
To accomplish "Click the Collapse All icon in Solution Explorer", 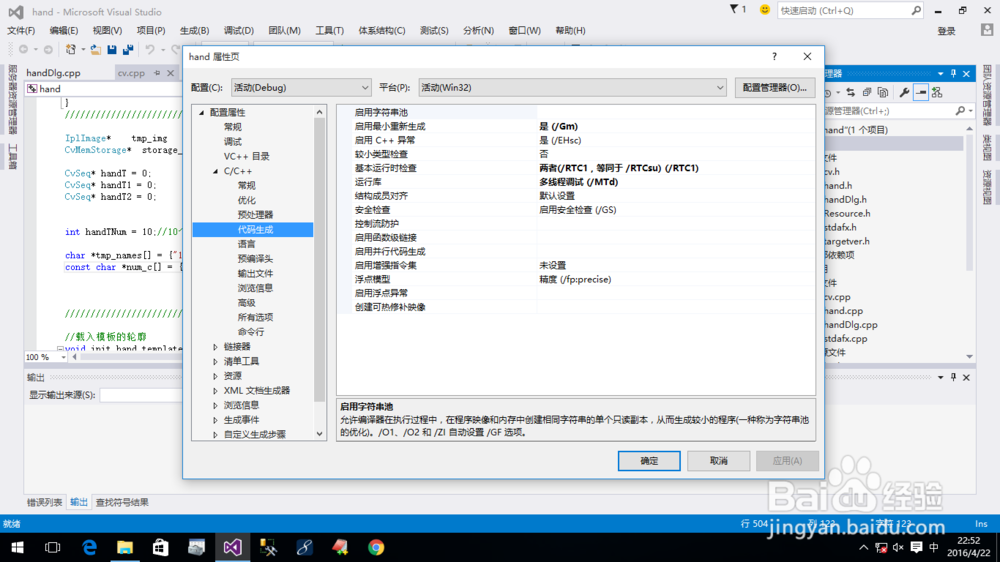I will pos(867,92).
